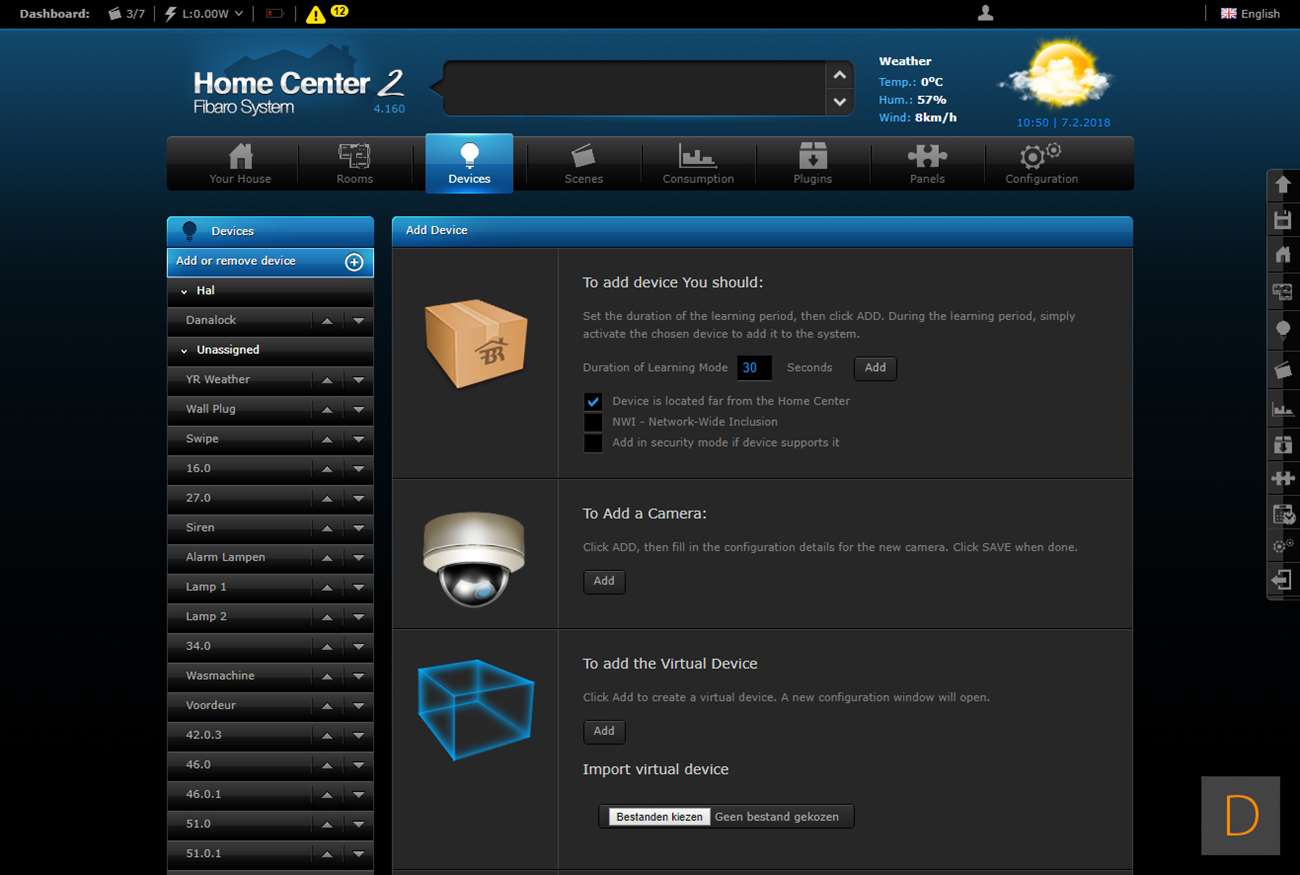Click the save floppy icon in the side toolbar
Viewport: 1300px width, 875px height.
[x=1283, y=220]
